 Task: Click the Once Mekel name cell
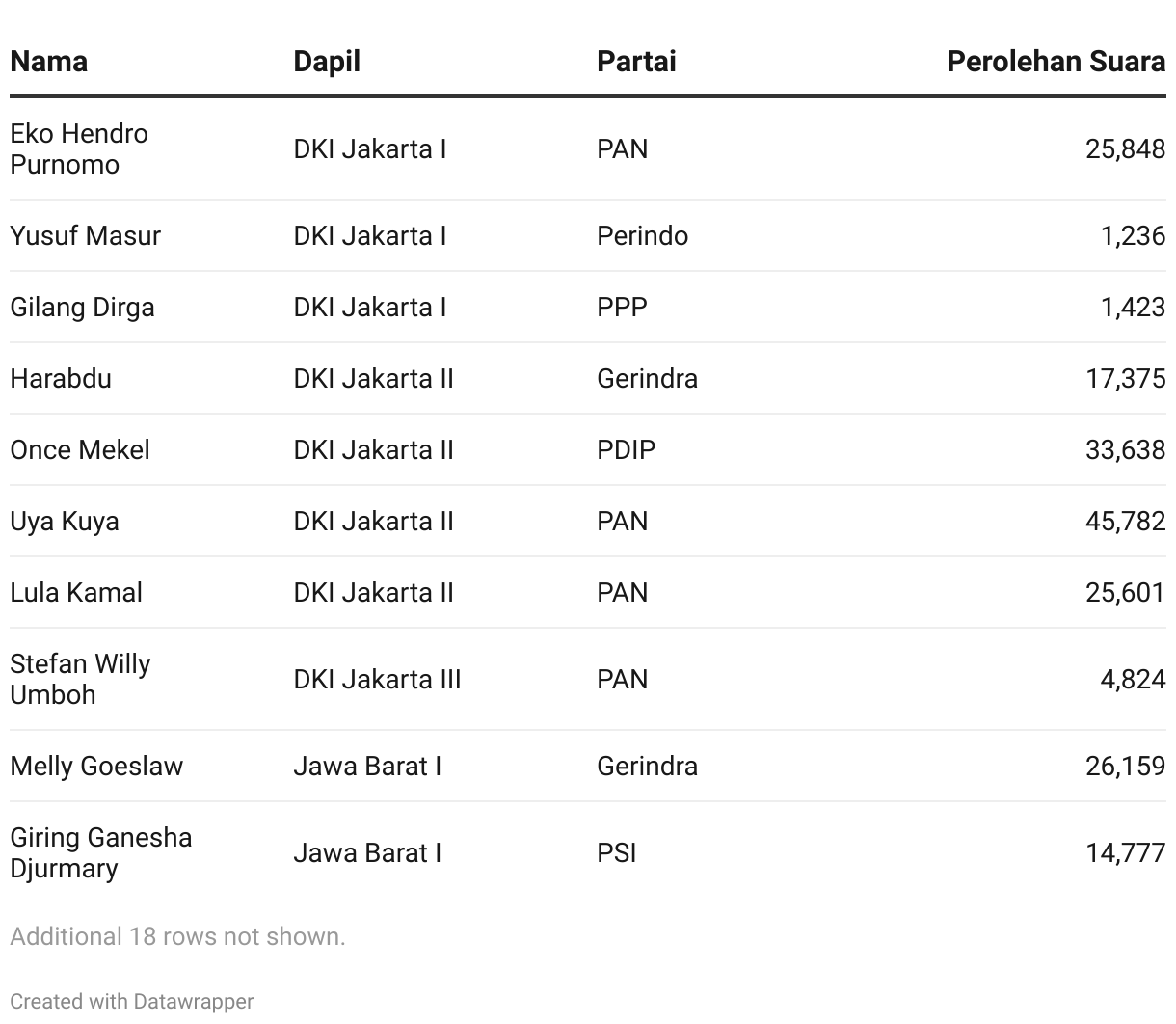pos(80,449)
